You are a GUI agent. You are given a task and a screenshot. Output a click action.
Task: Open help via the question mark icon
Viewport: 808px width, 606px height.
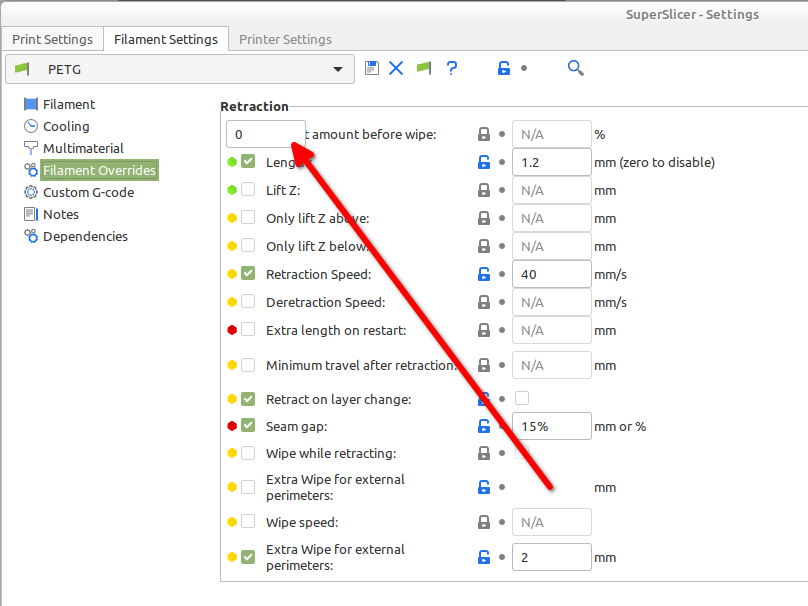451,67
